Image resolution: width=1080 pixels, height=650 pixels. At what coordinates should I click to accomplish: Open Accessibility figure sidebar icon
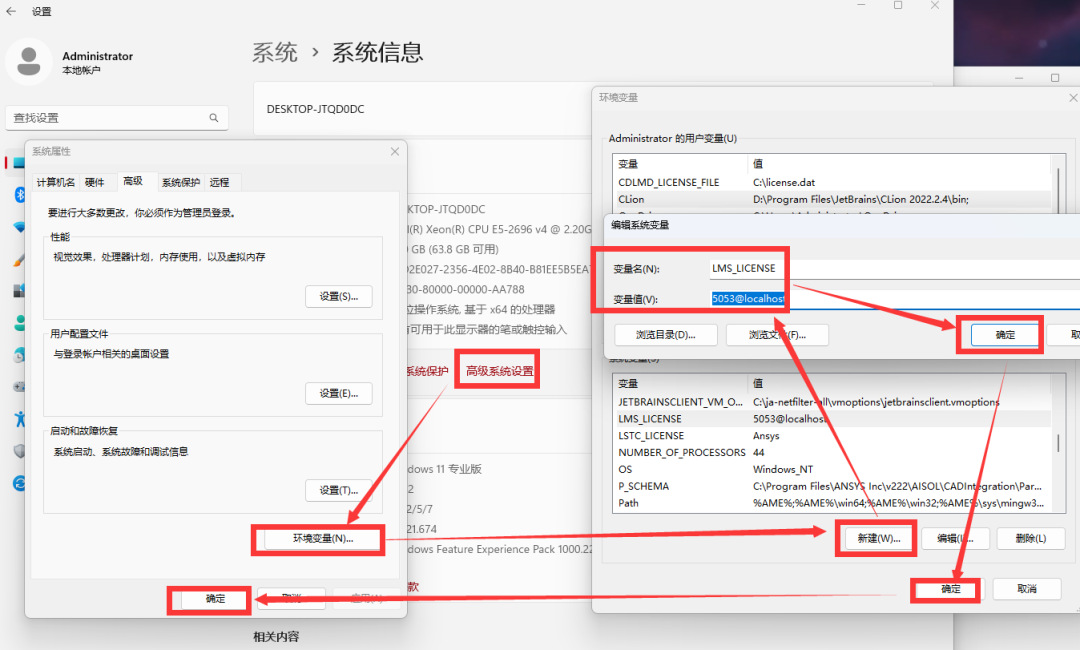[x=19, y=418]
